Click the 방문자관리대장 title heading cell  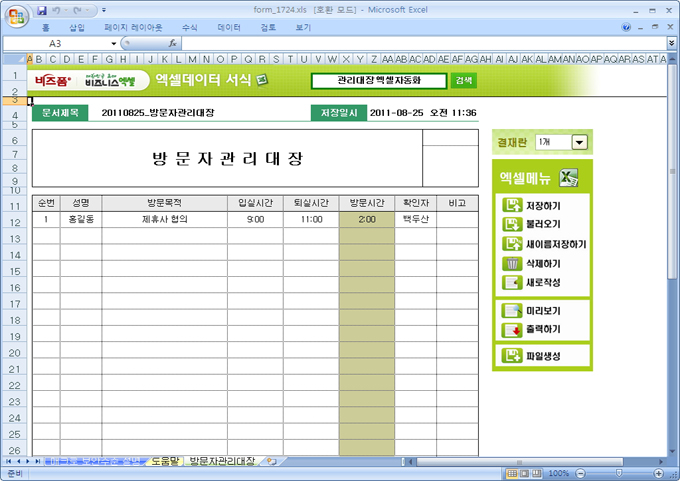[227, 158]
